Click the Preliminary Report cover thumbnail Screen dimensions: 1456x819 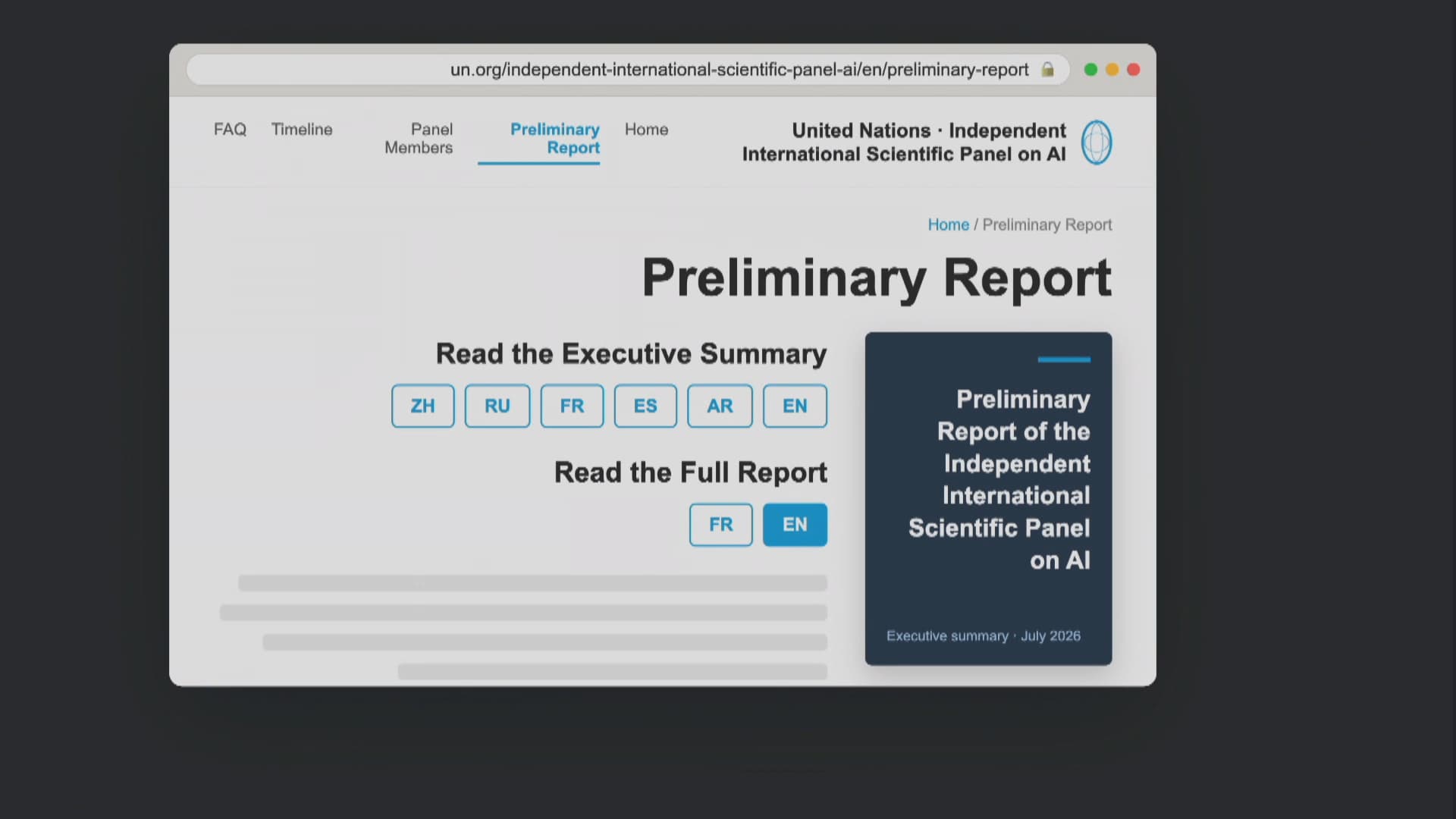click(x=988, y=498)
